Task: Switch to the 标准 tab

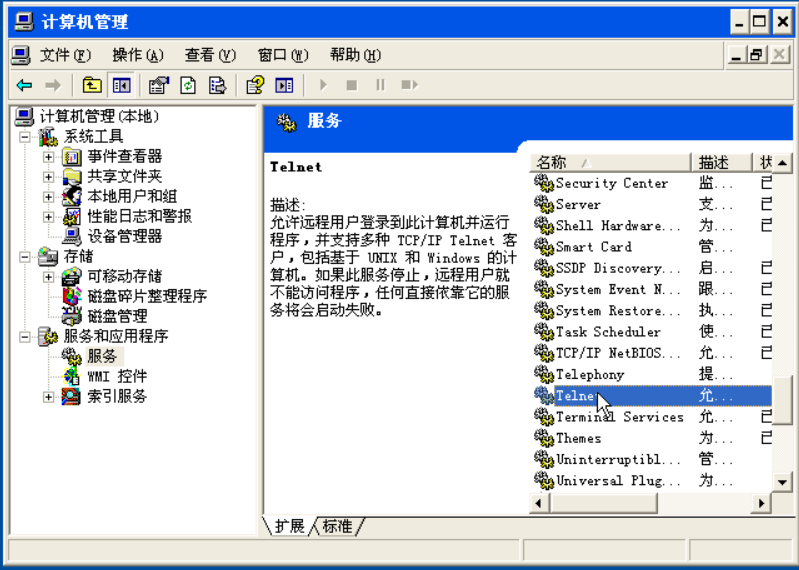Action: coord(337,526)
